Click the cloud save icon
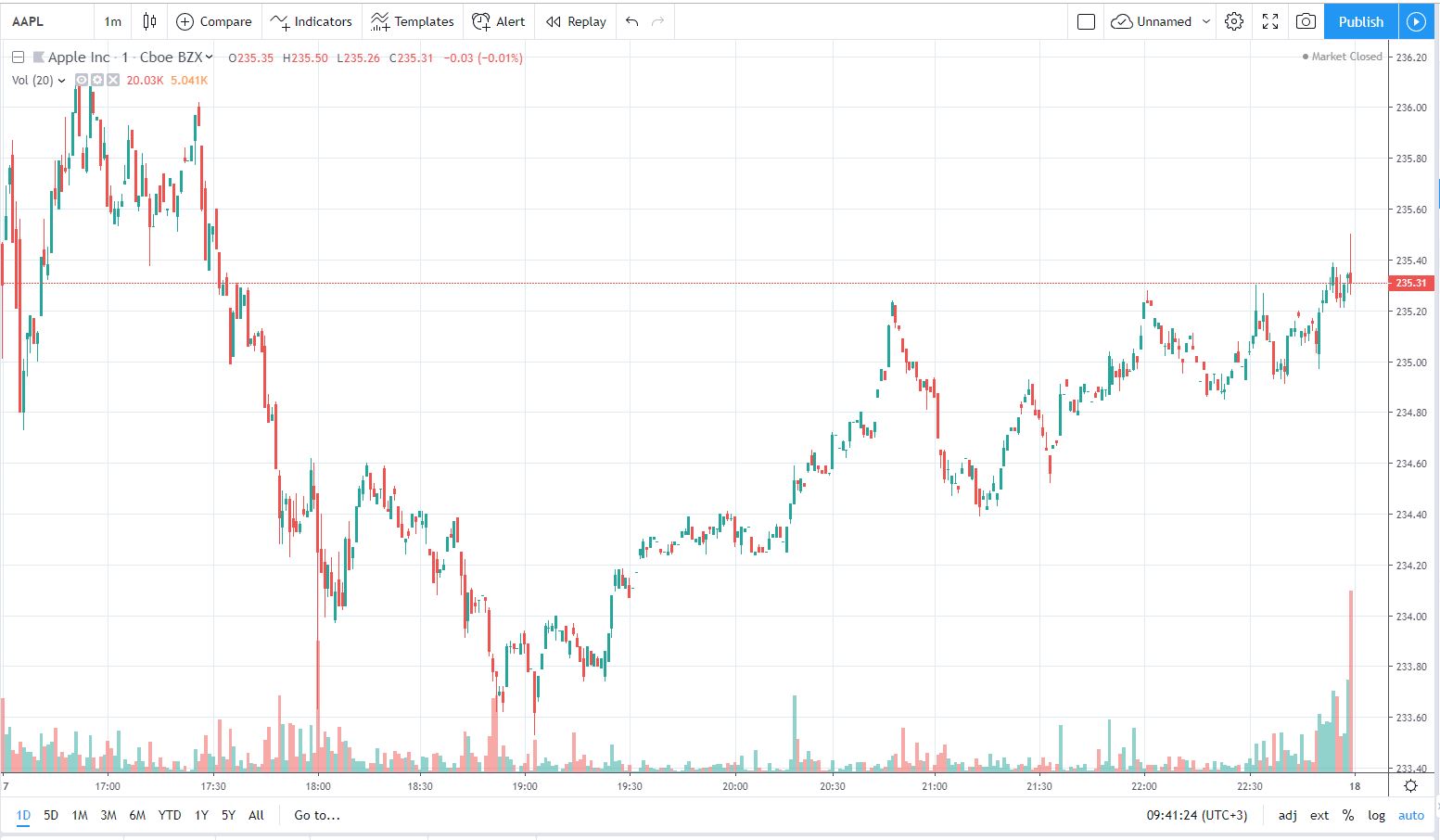 click(x=1121, y=21)
